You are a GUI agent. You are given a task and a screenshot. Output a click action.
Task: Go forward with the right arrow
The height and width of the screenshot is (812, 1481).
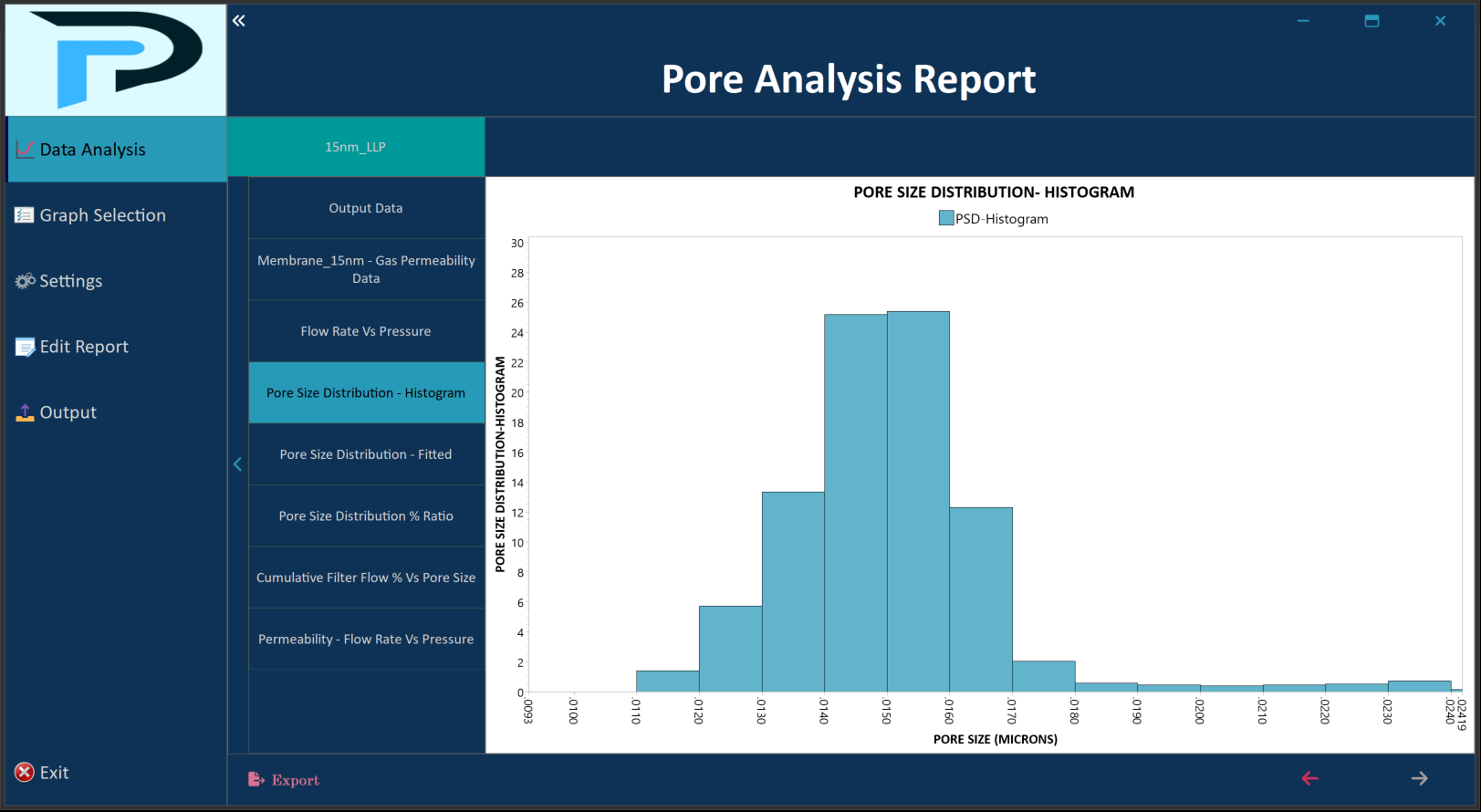(1419, 778)
